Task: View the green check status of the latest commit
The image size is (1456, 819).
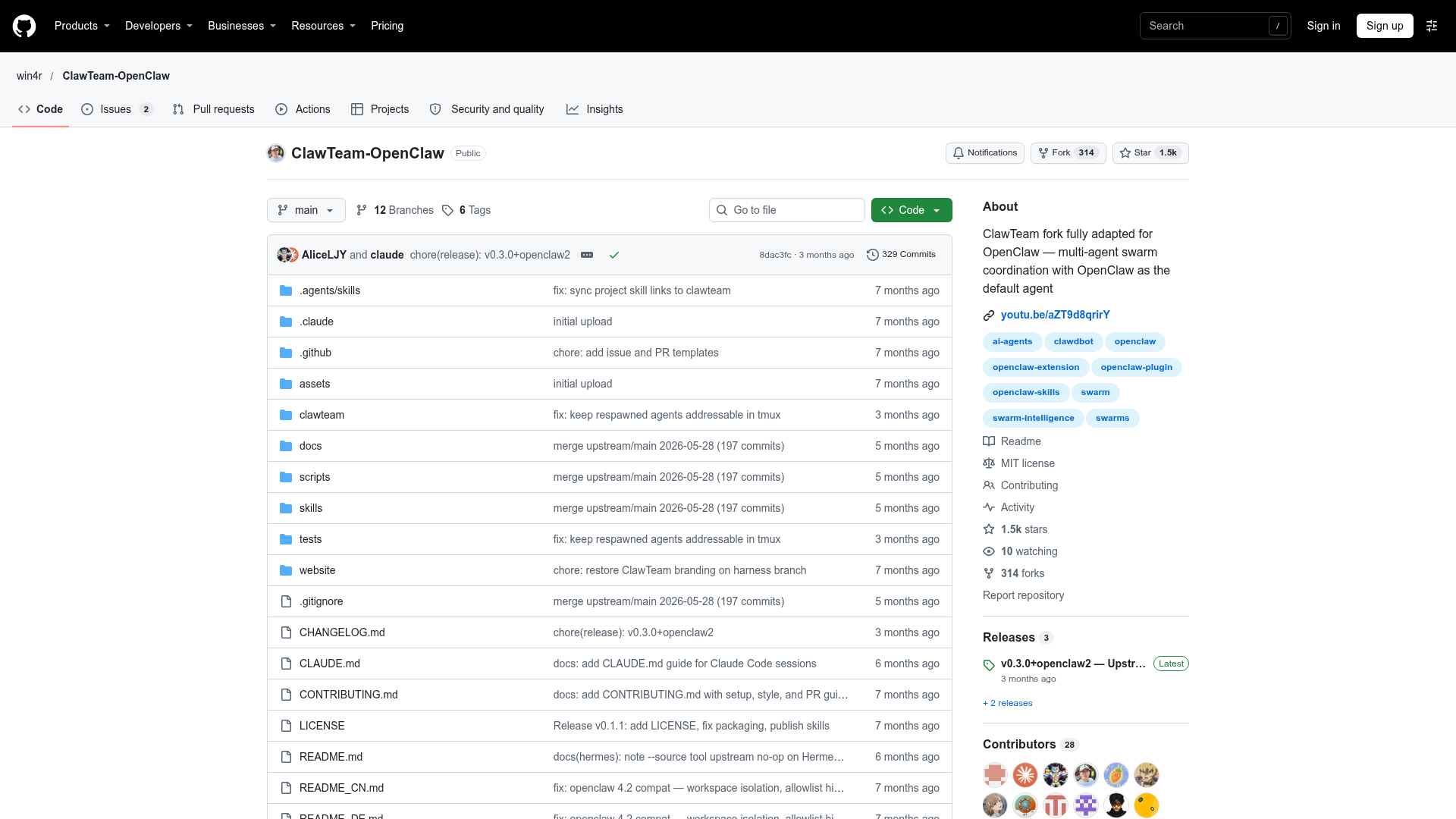Action: [614, 255]
